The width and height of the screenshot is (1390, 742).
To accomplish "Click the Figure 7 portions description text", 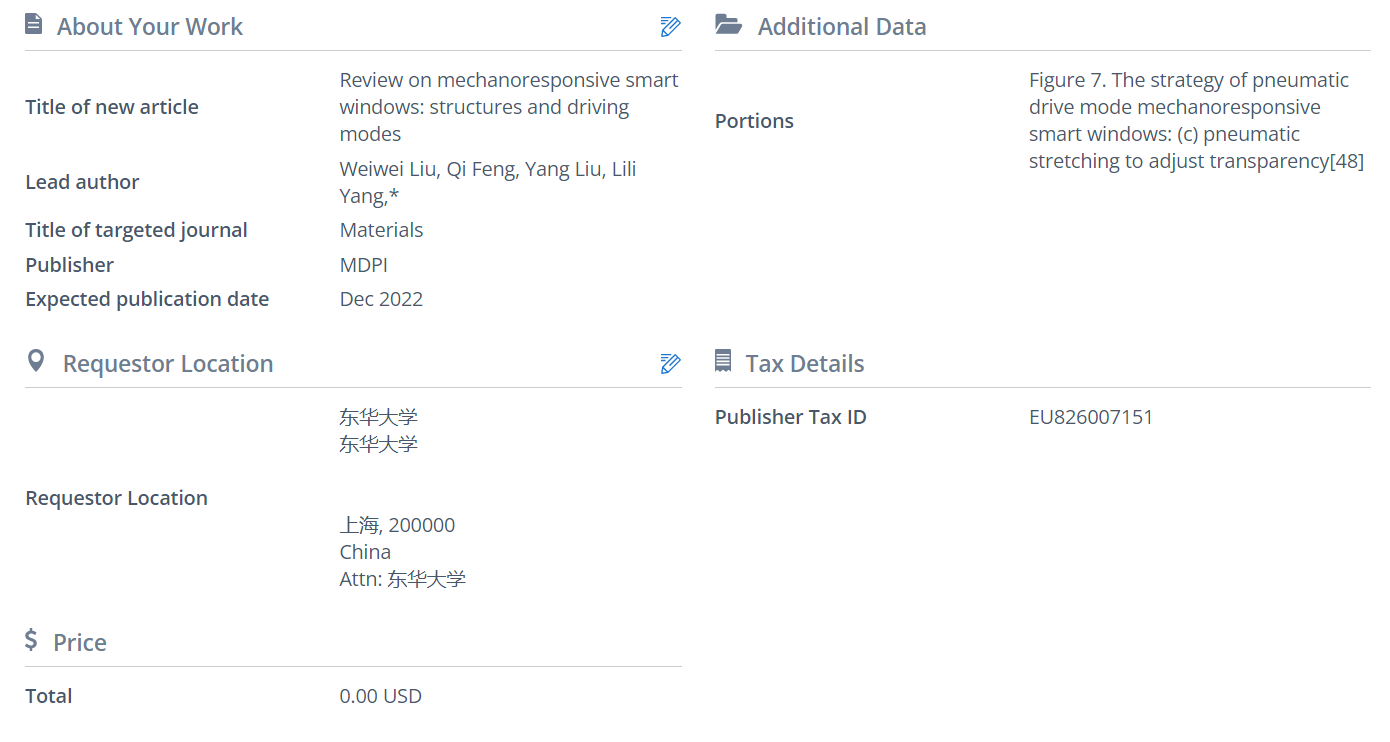I will tap(1195, 120).
